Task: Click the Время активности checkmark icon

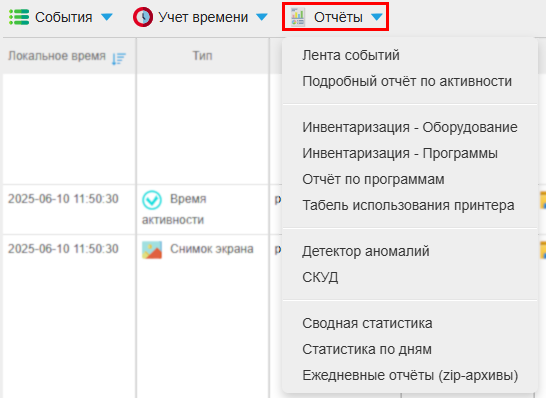Action: click(152, 200)
